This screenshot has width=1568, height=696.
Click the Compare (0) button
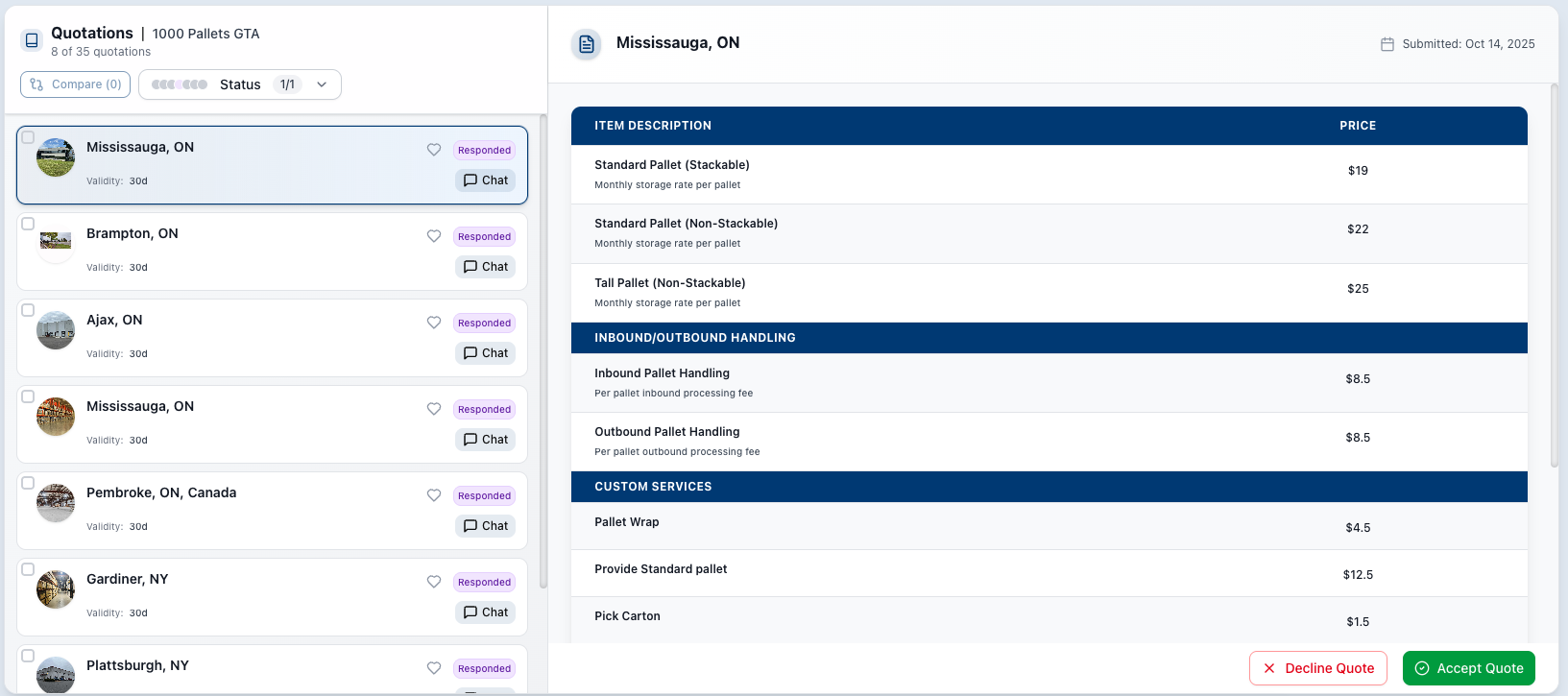click(x=75, y=84)
